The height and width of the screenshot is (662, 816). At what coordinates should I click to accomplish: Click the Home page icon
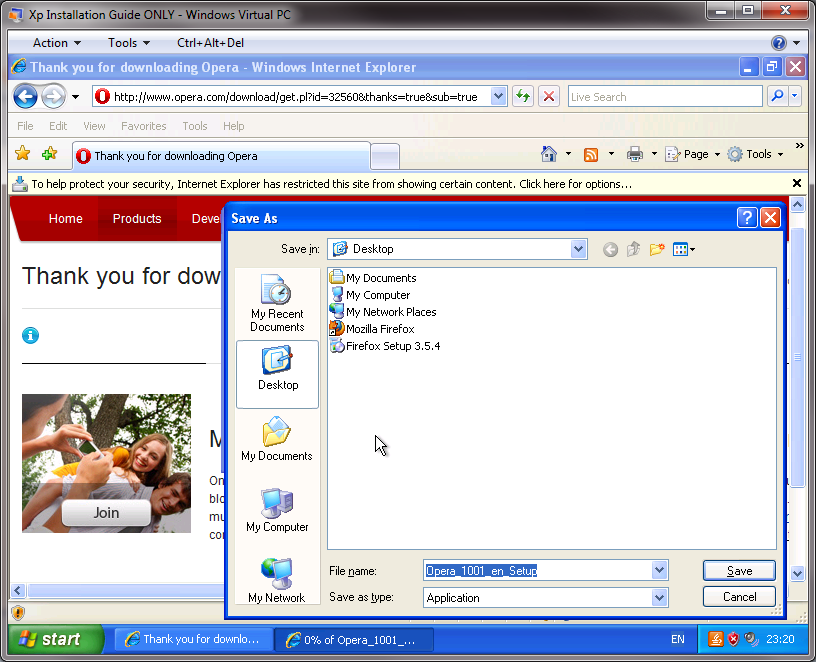click(x=549, y=154)
